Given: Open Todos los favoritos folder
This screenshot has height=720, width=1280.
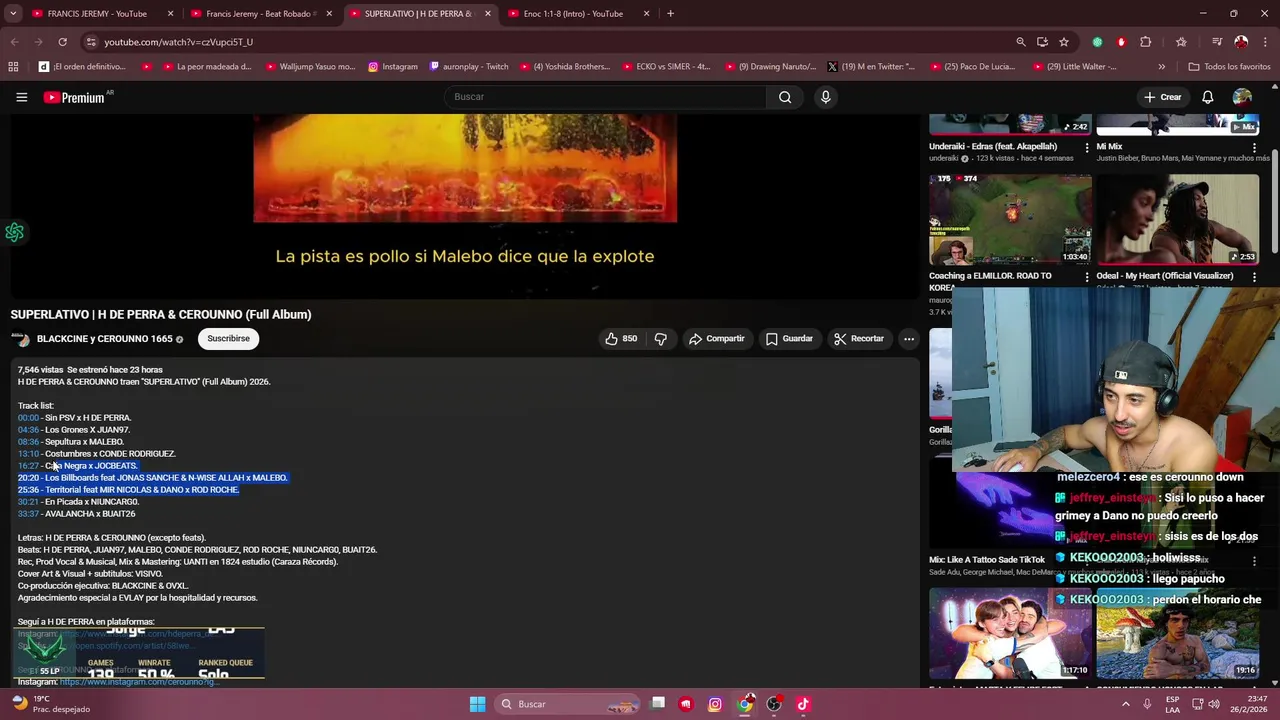Looking at the screenshot, I should point(1229,67).
